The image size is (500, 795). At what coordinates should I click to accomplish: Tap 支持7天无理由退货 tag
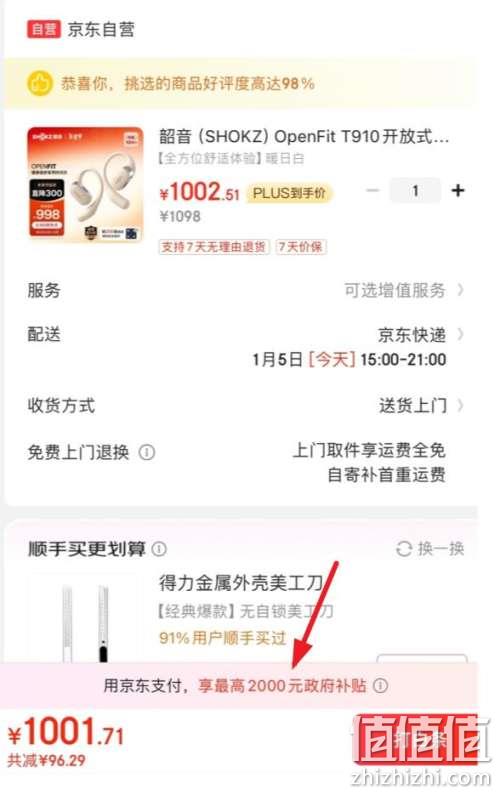tap(213, 247)
